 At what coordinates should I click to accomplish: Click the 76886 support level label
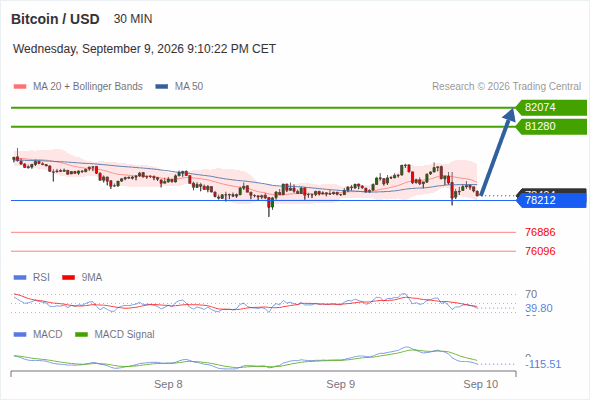tap(540, 232)
